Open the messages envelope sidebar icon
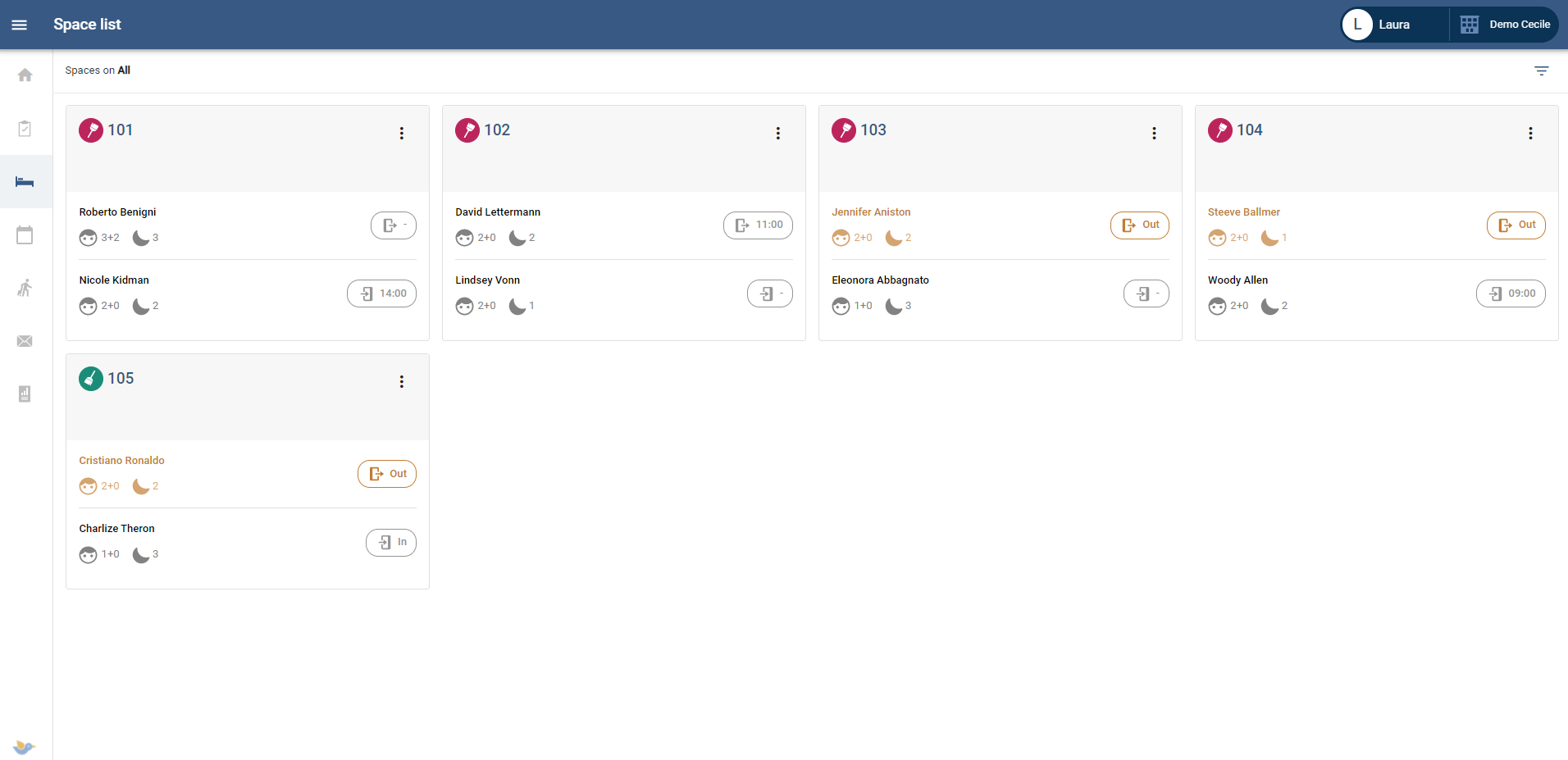The height and width of the screenshot is (760, 1568). [25, 341]
